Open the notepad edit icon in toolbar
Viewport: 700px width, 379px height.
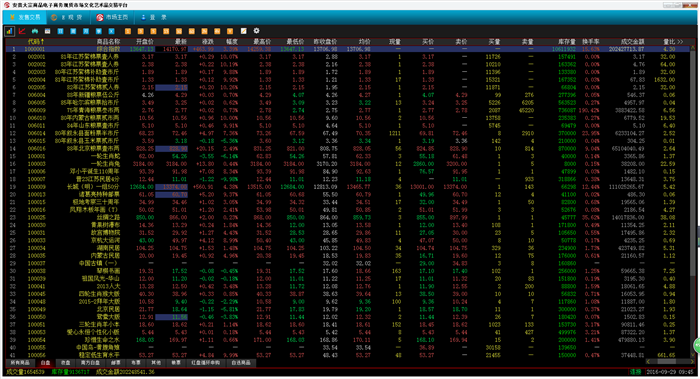[243, 31]
